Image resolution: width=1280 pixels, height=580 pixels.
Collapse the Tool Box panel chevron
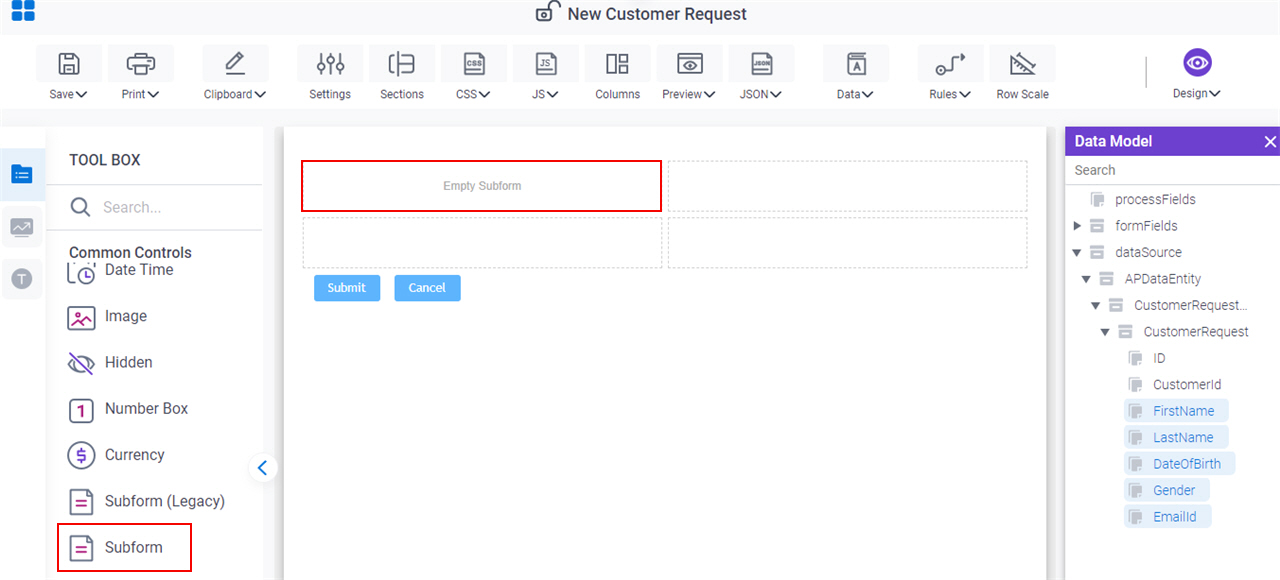(263, 467)
